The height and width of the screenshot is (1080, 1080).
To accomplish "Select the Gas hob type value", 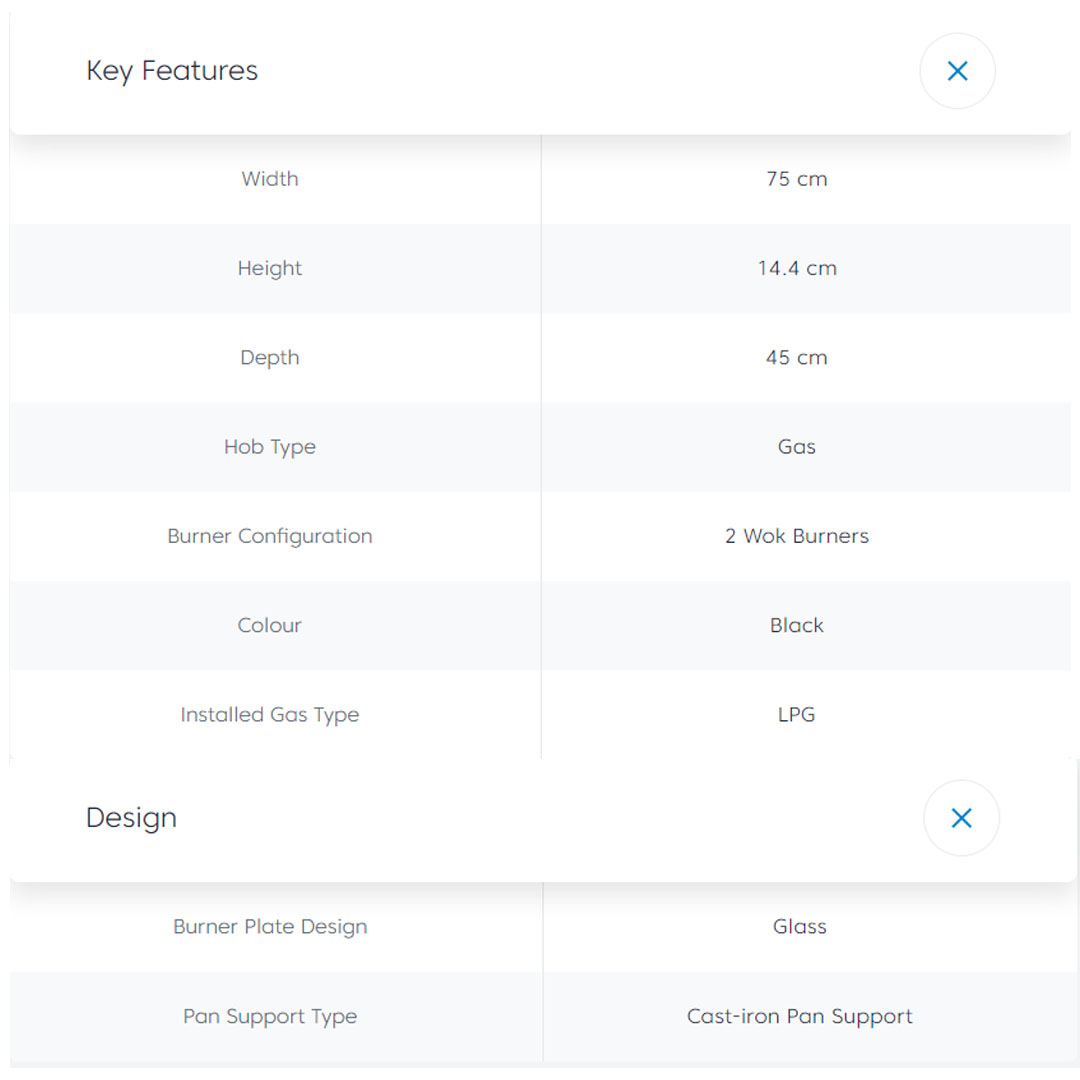I will click(x=796, y=447).
